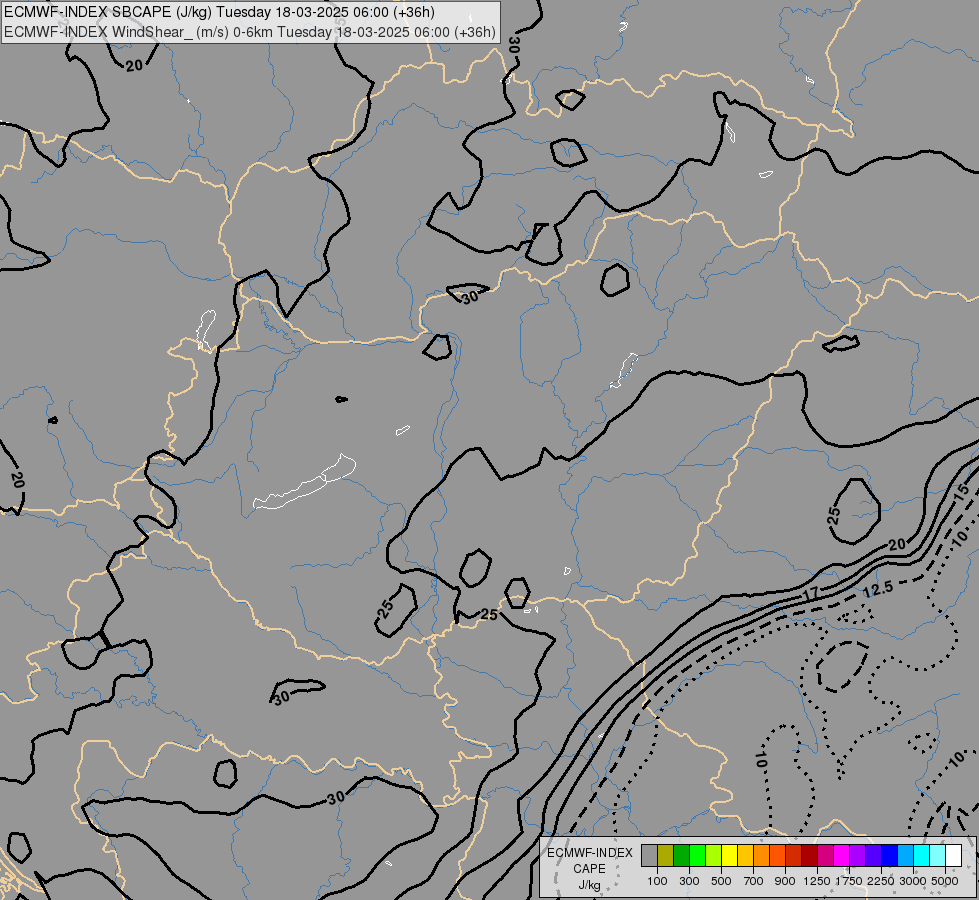Screen dimensions: 979x900
Task: Select the dark red legend swatch
Action: click(810, 856)
